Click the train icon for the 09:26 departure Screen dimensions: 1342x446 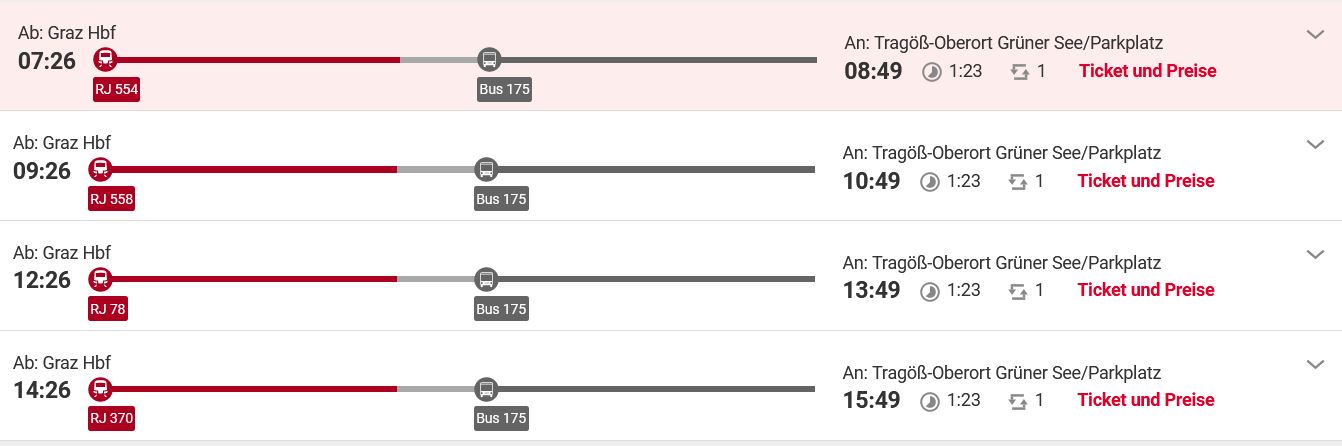click(100, 169)
